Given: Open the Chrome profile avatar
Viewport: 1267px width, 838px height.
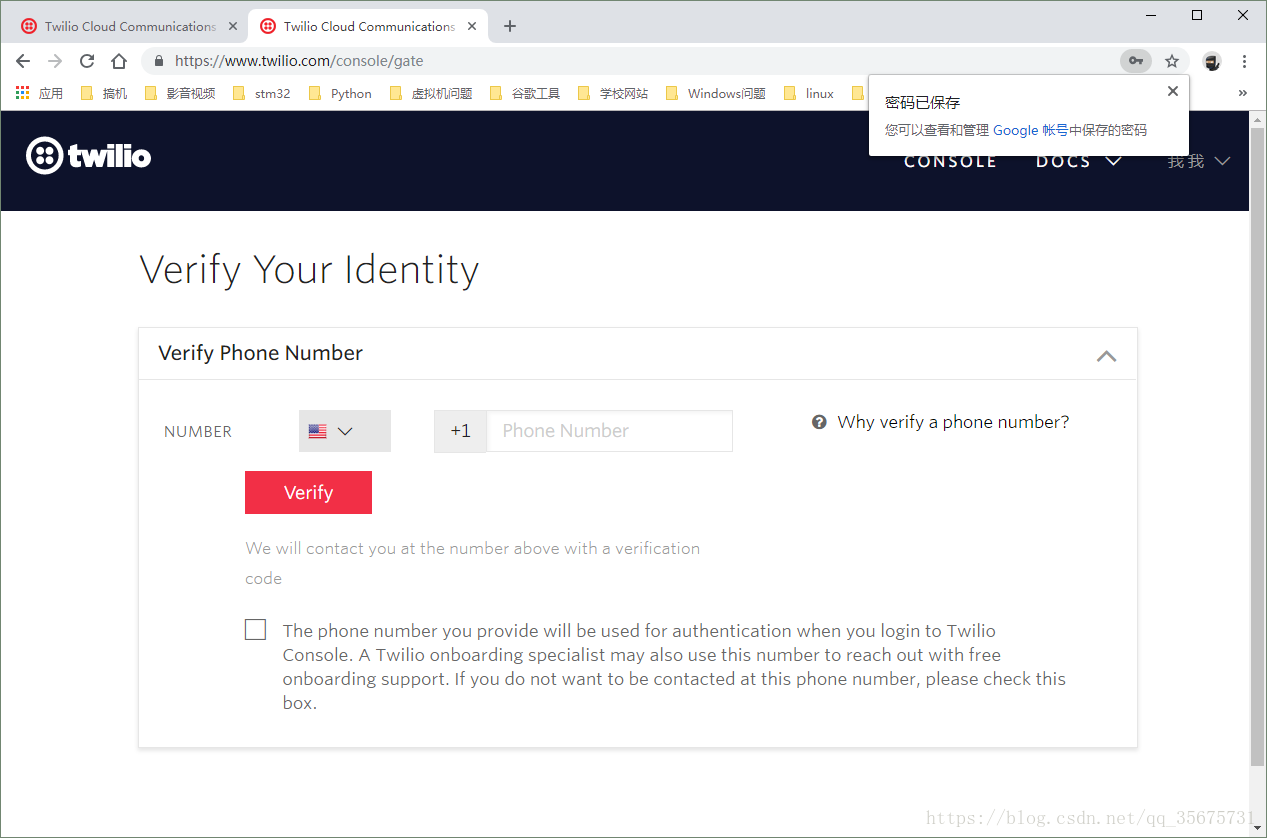Looking at the screenshot, I should coord(1212,61).
